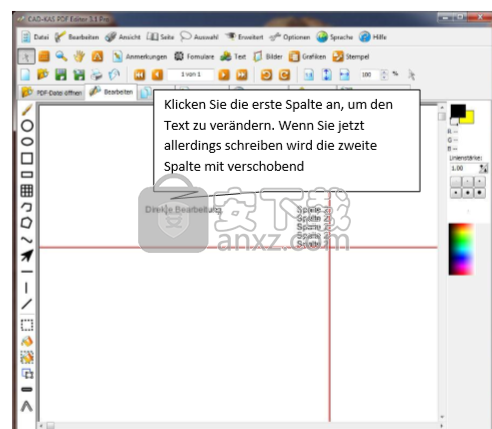
Task: Open the Grafiken toolbar item
Action: tap(307, 57)
